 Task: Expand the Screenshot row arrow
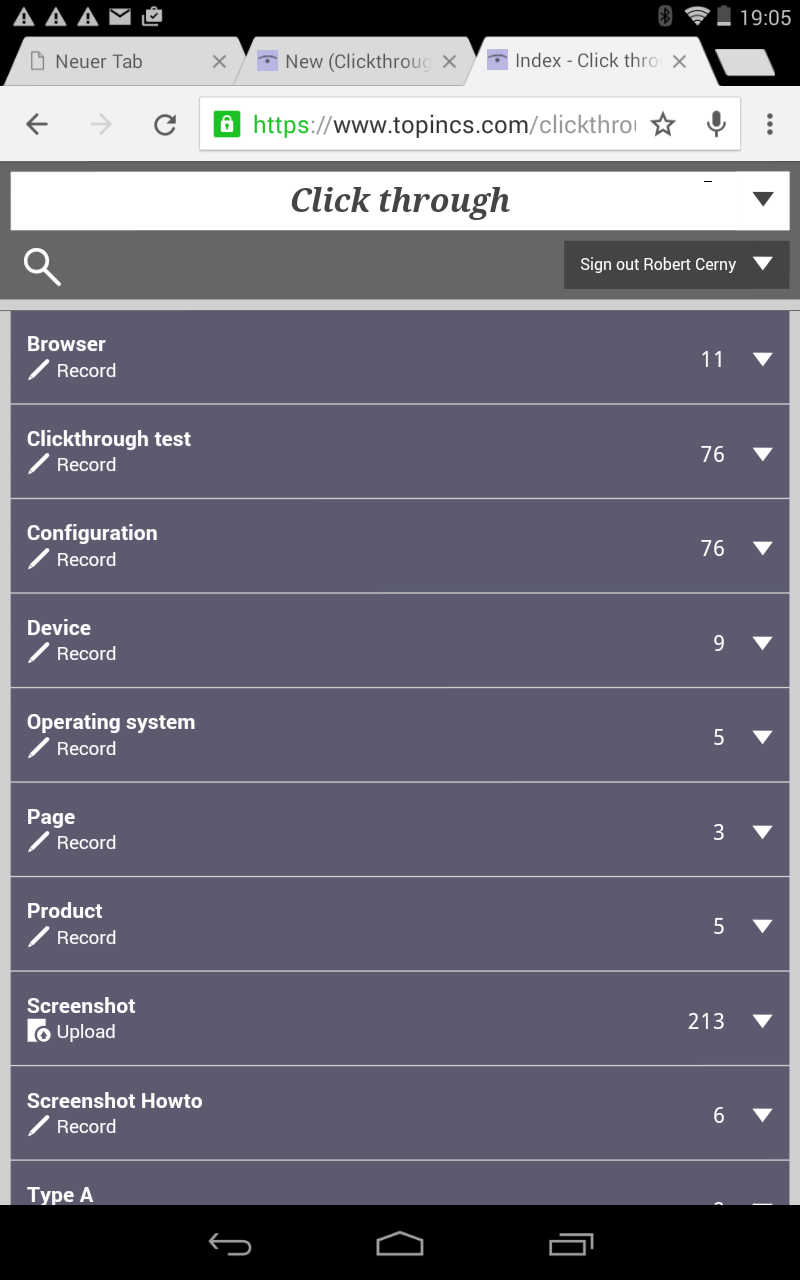coord(763,1021)
